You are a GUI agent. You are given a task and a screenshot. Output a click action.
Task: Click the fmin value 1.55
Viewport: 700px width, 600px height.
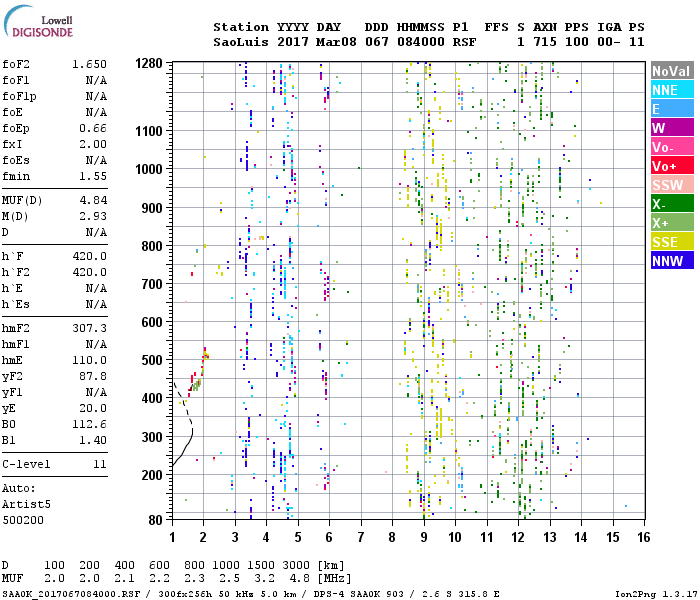(93, 176)
